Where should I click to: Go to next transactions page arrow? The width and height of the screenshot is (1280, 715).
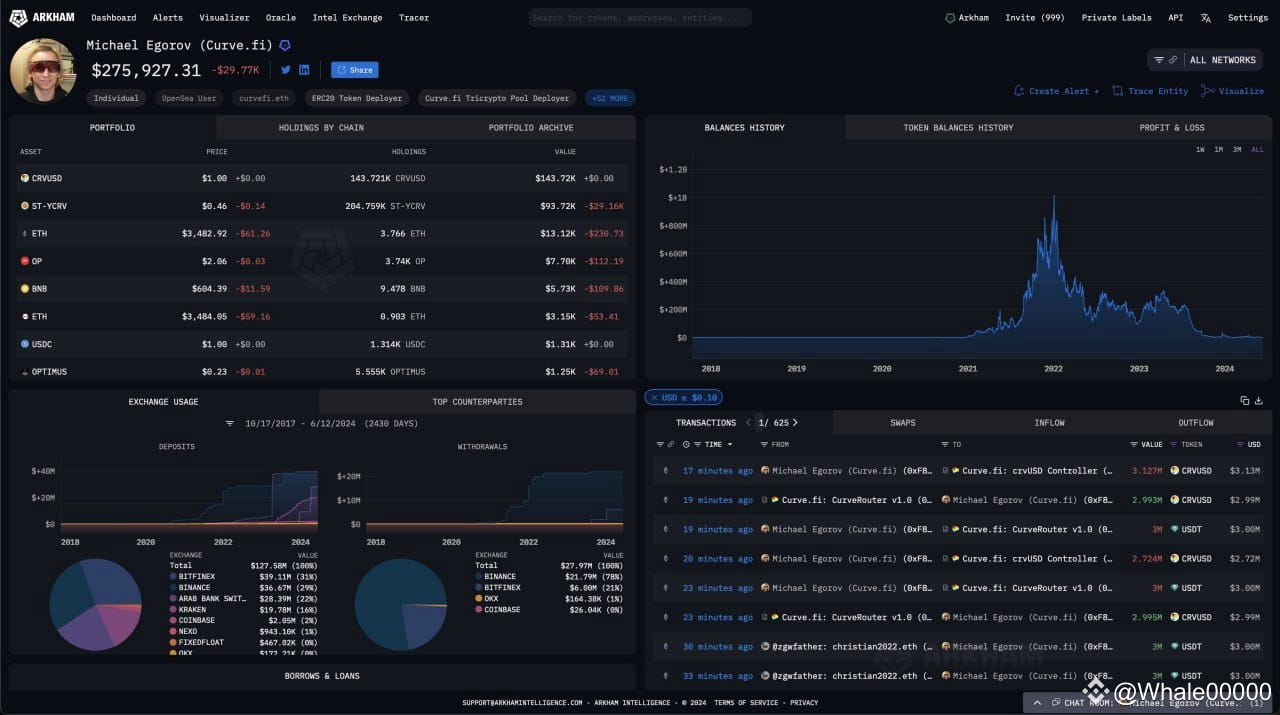coord(795,422)
